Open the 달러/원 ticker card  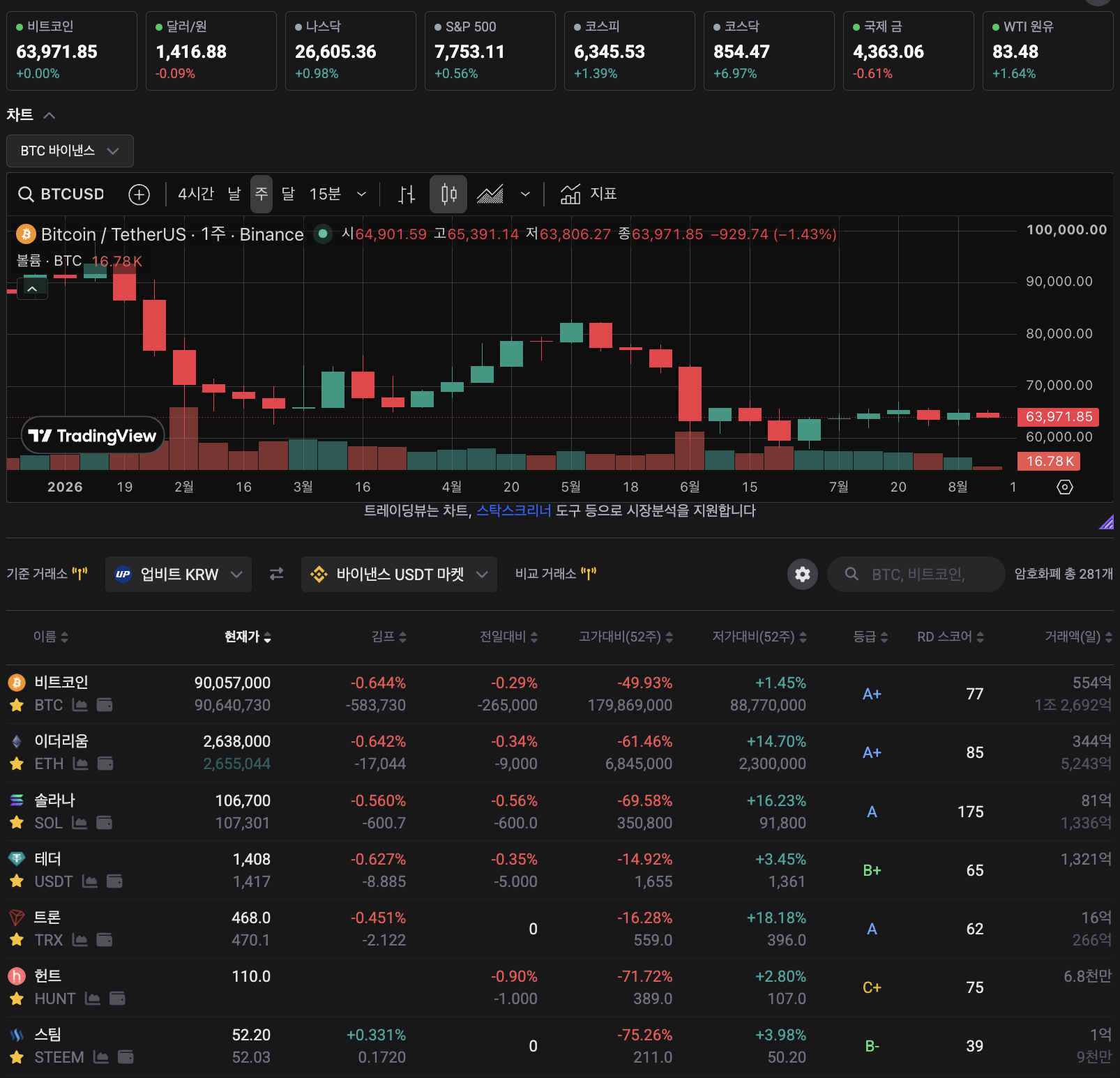pyautogui.click(x=211, y=51)
